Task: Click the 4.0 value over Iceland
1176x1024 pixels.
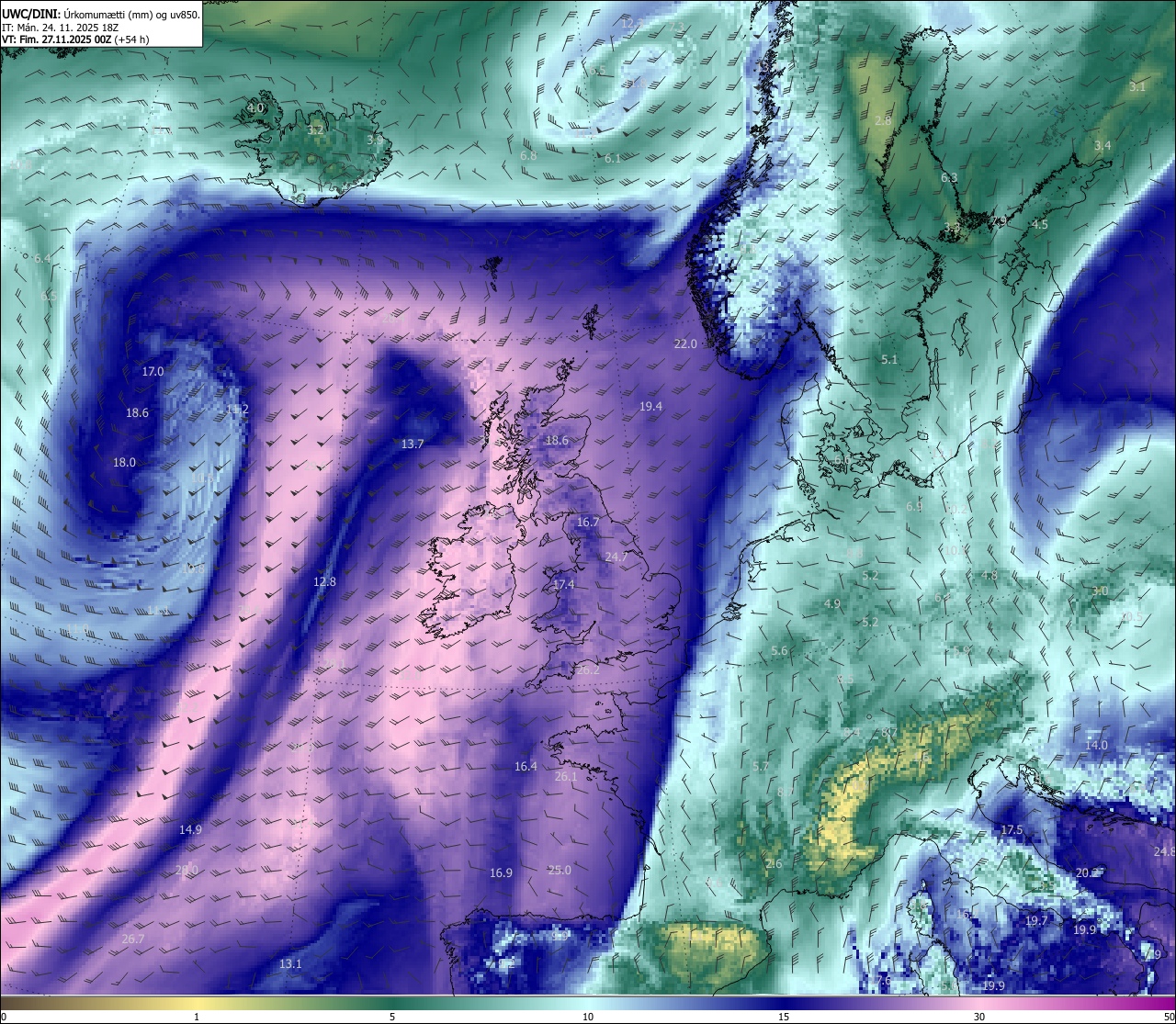Action: click(255, 107)
